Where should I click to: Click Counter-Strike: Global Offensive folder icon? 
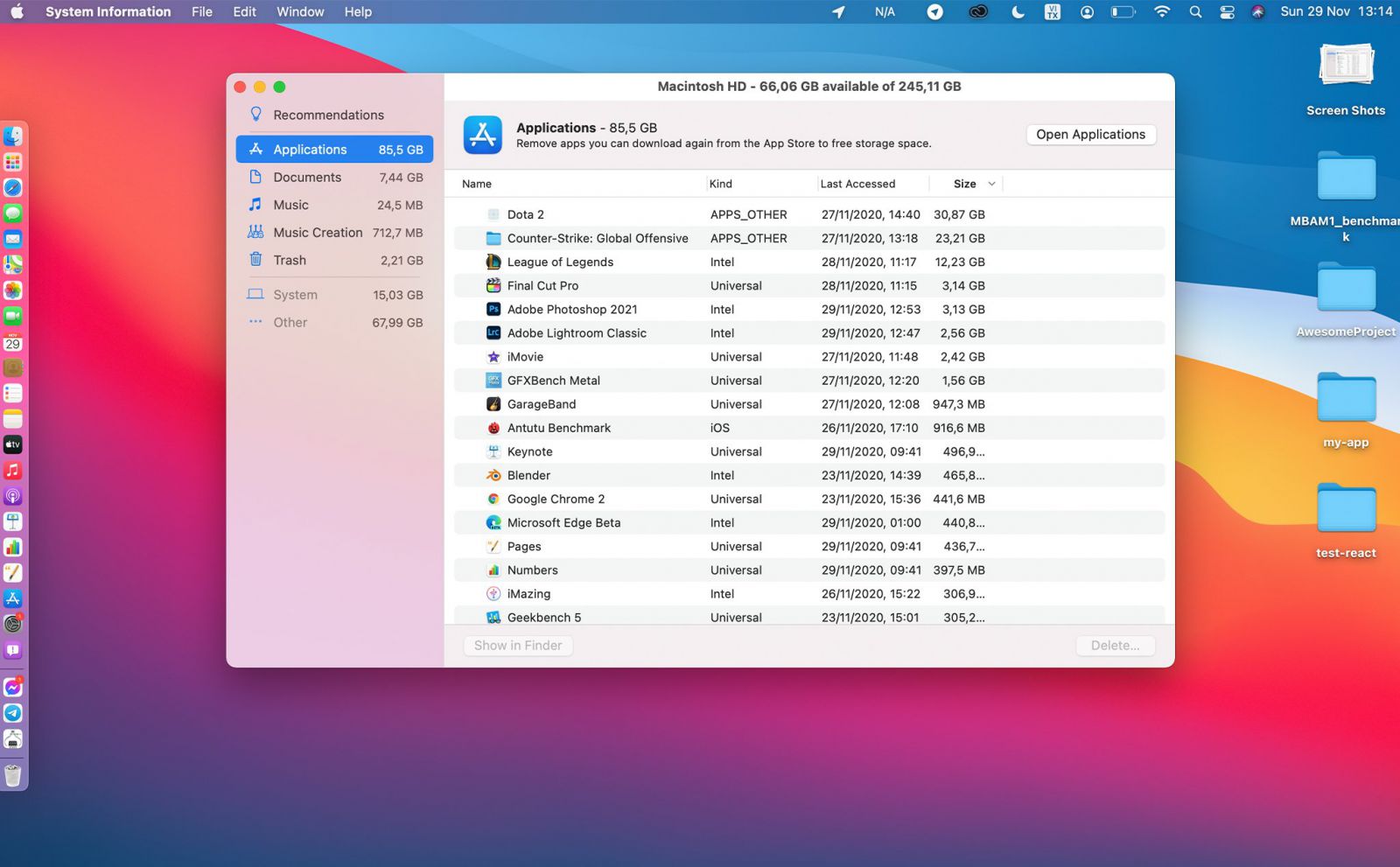coord(493,238)
